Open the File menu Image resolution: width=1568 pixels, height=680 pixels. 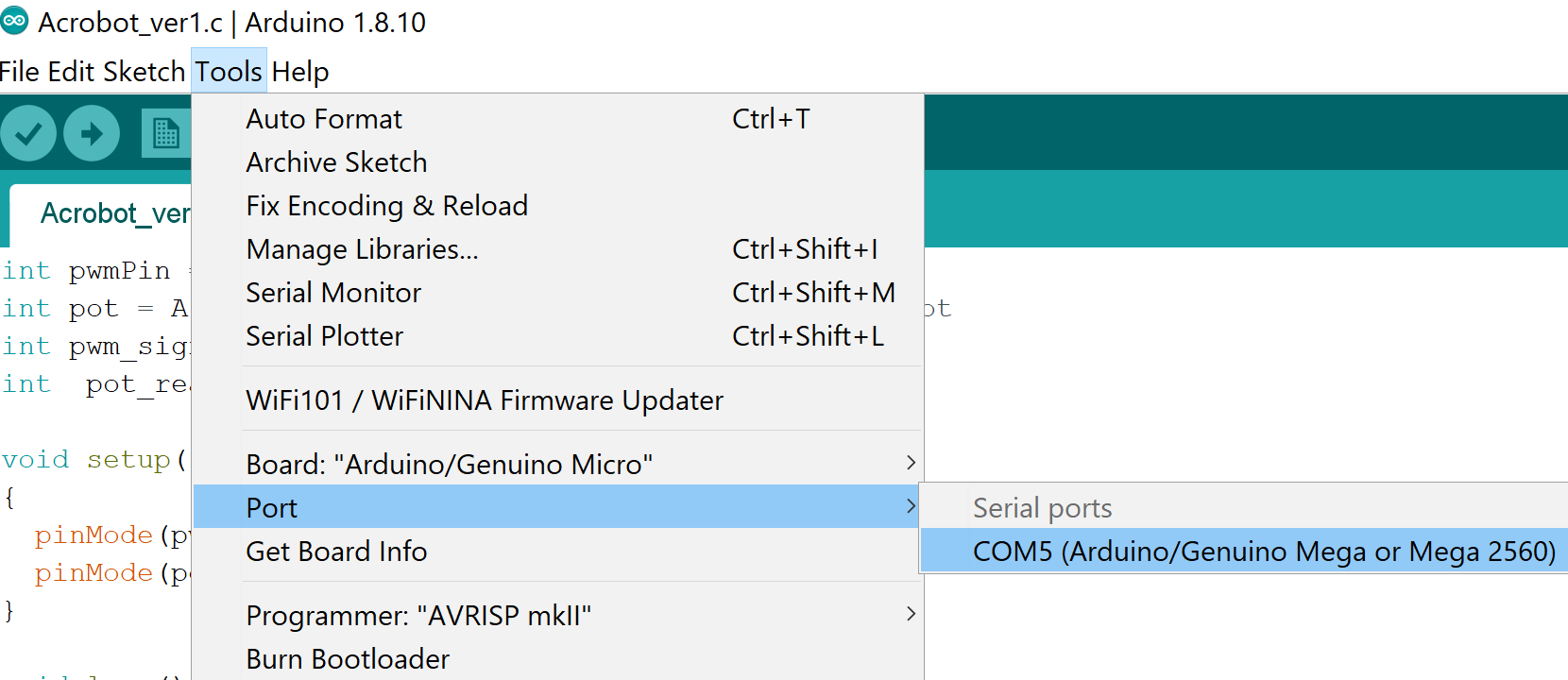(20, 71)
